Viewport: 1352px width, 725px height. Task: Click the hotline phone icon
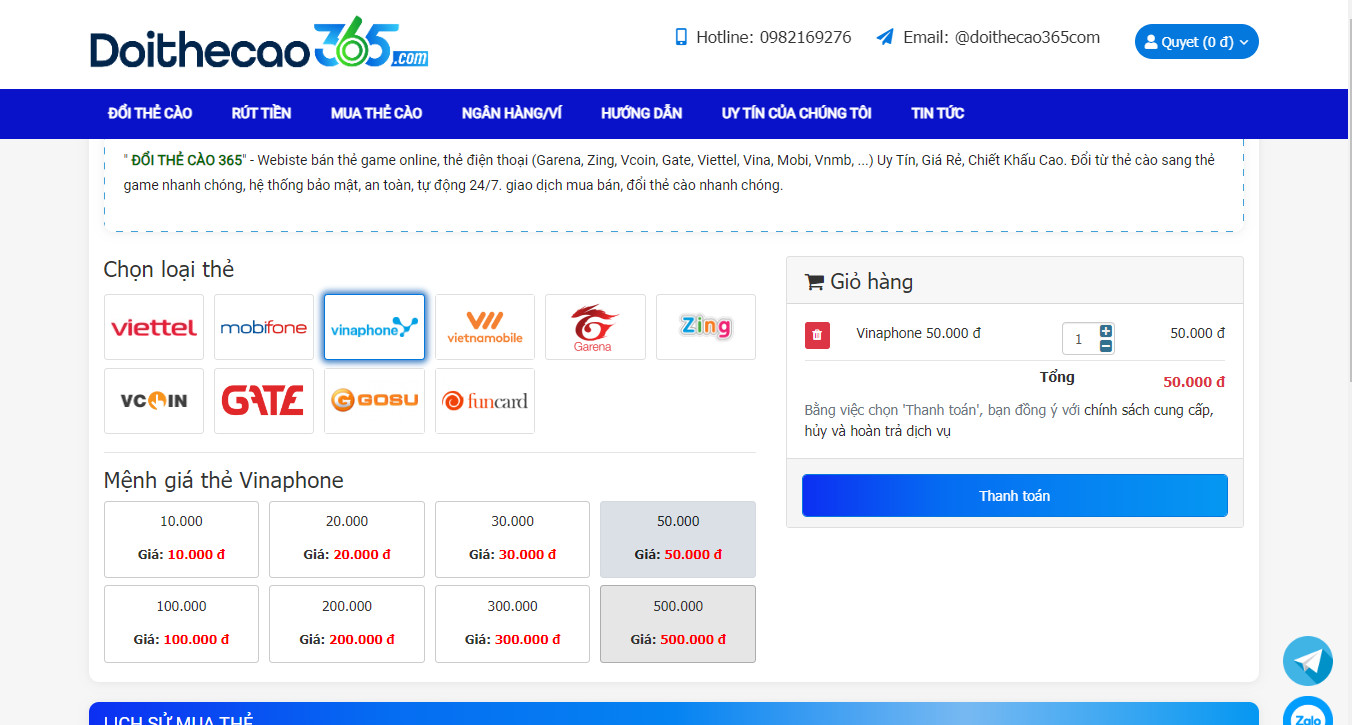(x=681, y=37)
